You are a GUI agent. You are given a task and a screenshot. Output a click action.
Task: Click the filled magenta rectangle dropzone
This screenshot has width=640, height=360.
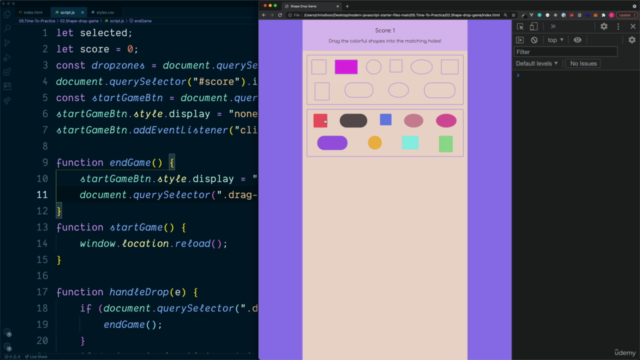[346, 67]
